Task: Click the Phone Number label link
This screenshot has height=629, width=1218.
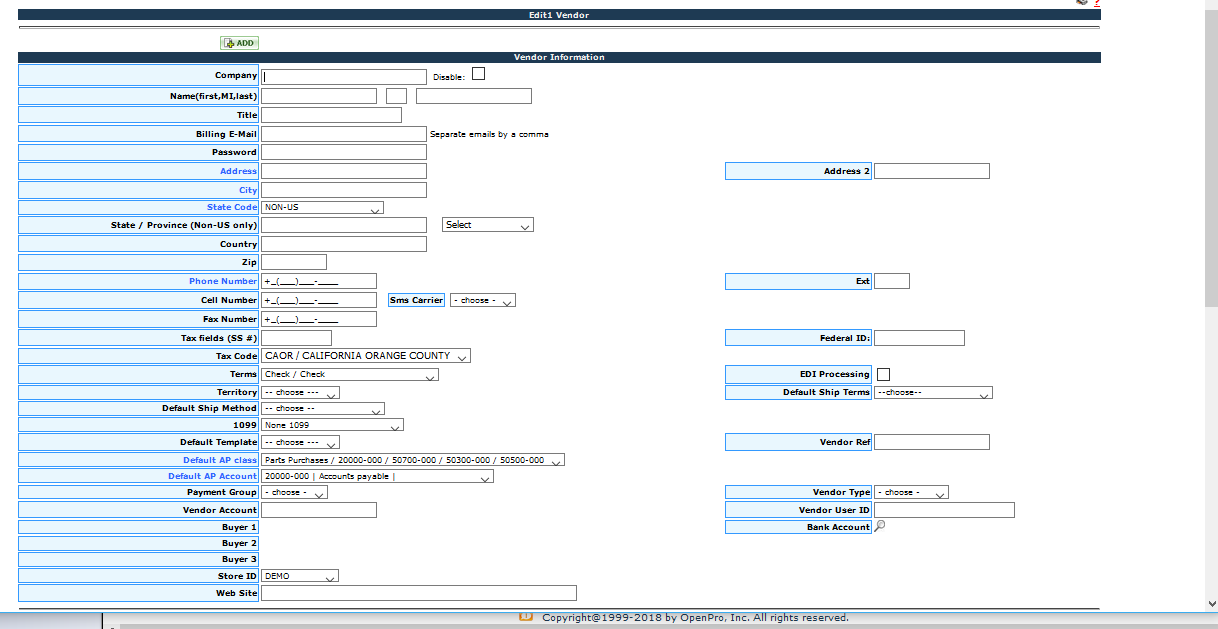Action: coord(223,281)
